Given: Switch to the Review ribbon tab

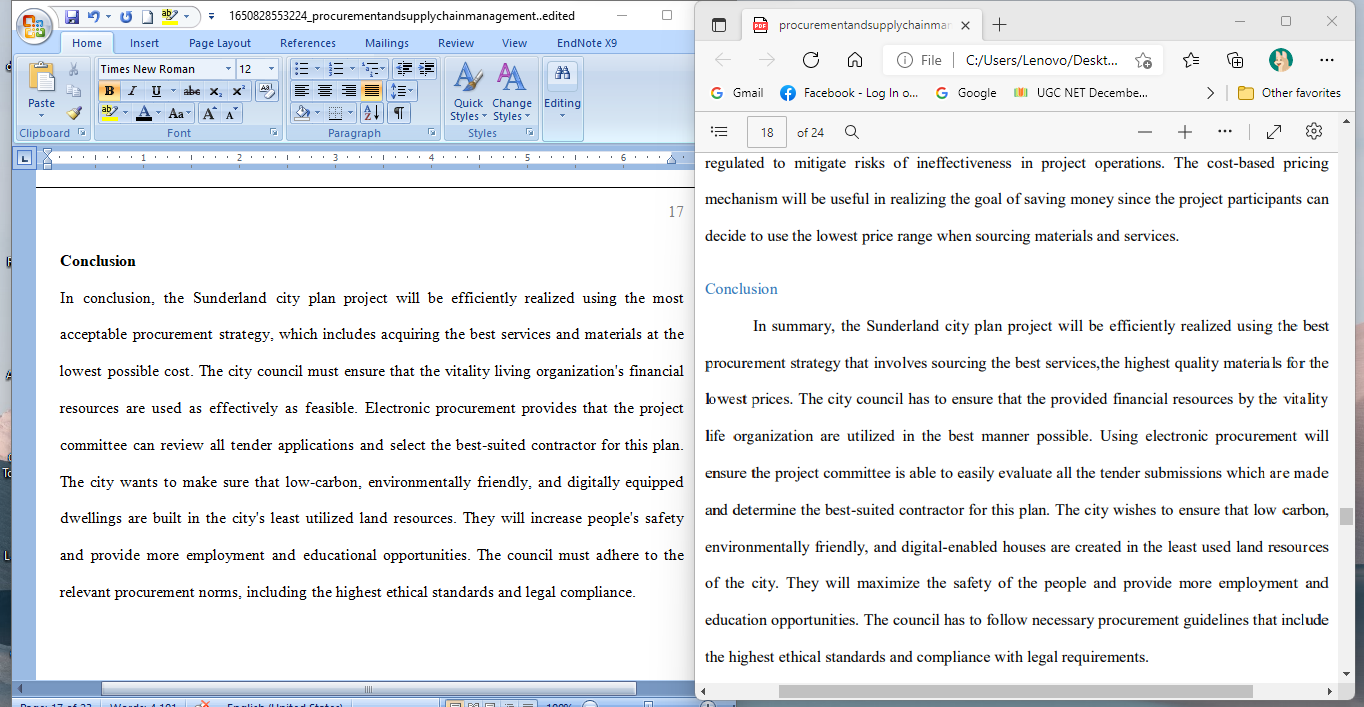Looking at the screenshot, I should pyautogui.click(x=456, y=43).
